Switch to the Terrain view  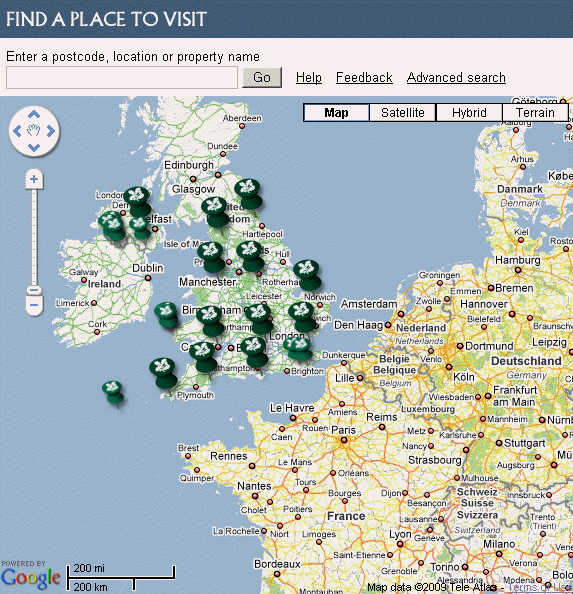[x=535, y=113]
